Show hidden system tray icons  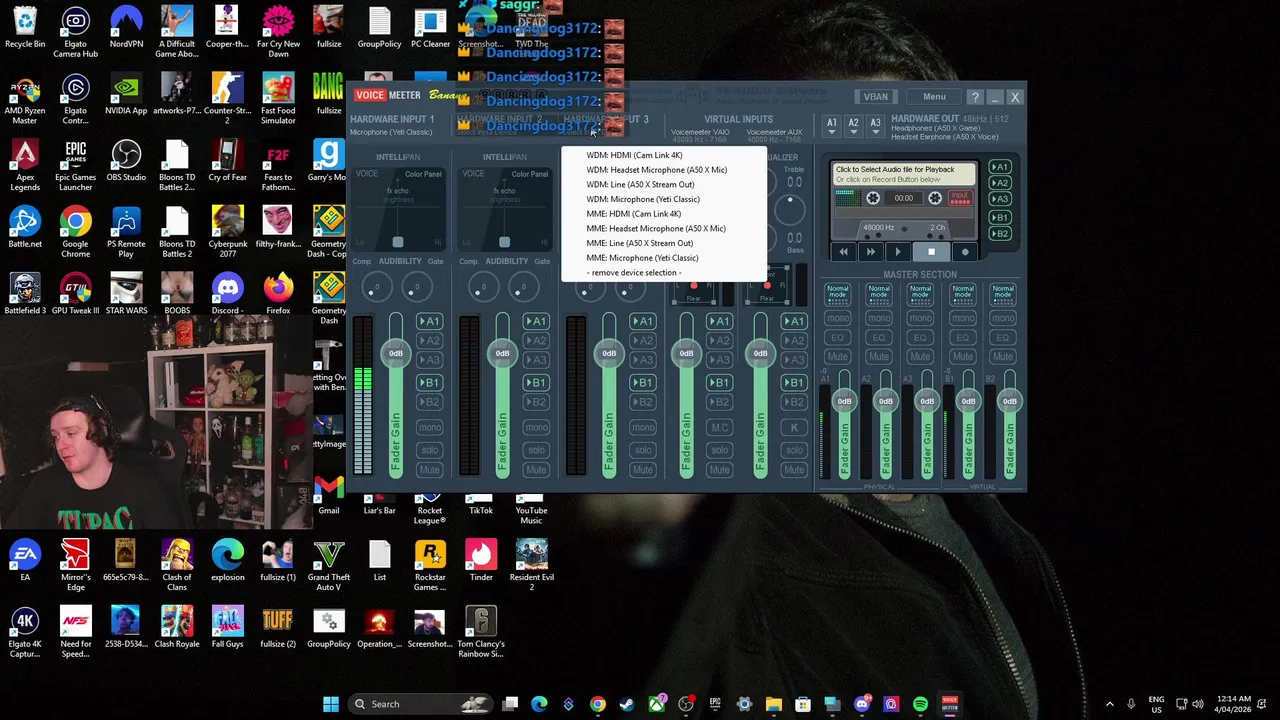click(1109, 704)
